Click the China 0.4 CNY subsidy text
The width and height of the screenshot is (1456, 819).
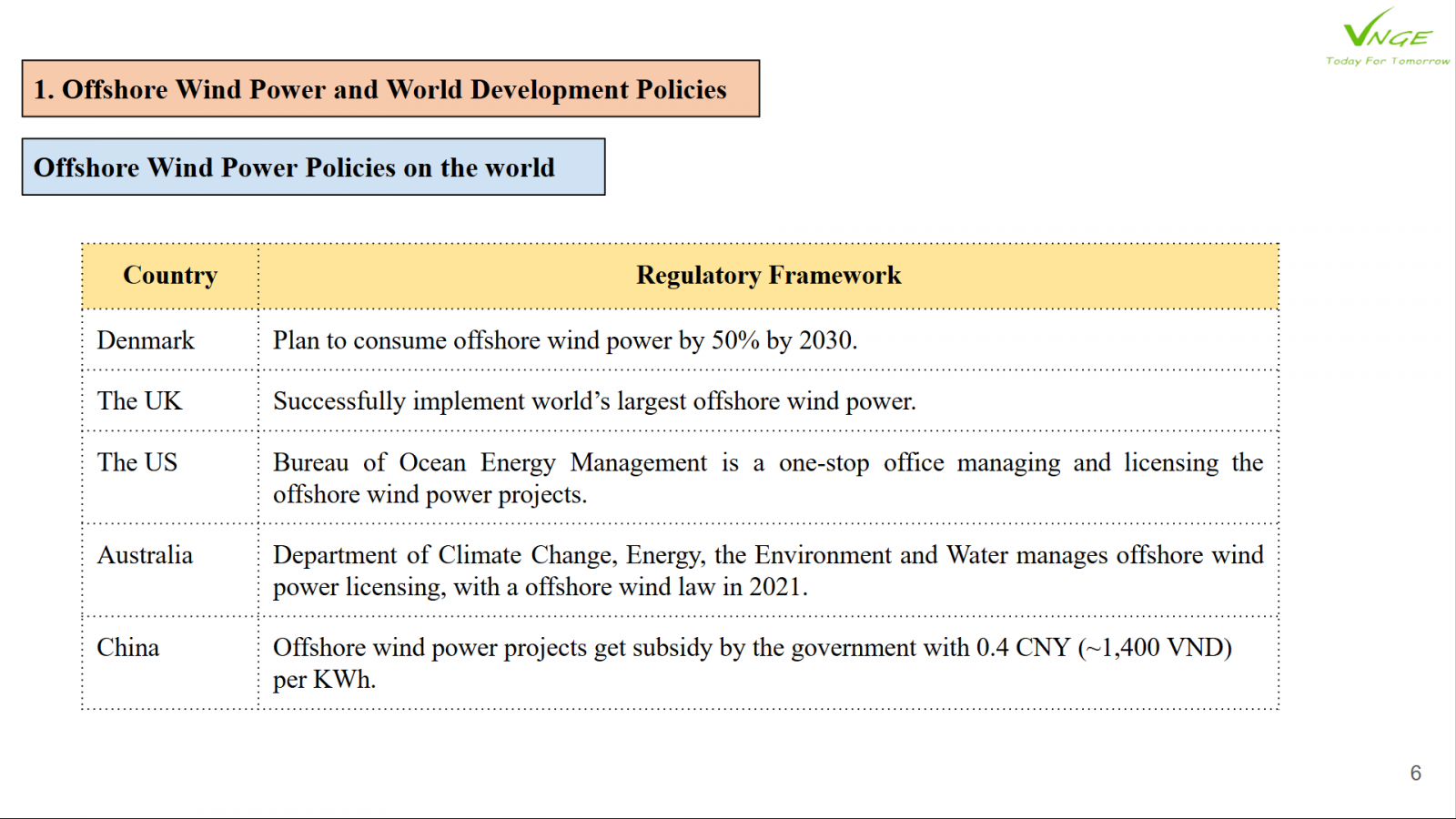[x=753, y=663]
